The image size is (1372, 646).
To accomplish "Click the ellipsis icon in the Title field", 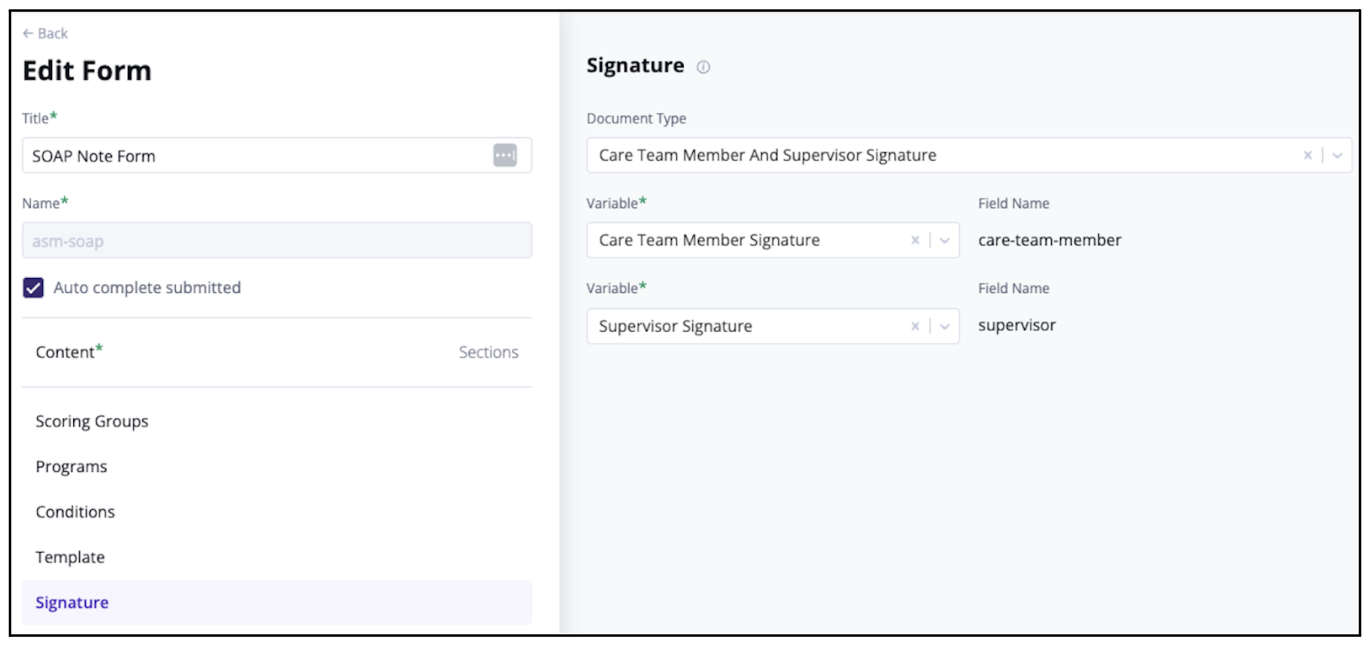I will [x=505, y=155].
